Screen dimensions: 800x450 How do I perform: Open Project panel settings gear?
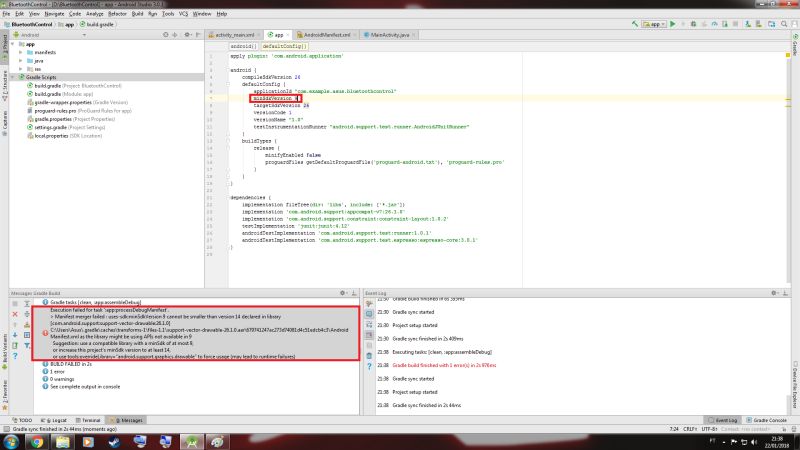[187, 35]
